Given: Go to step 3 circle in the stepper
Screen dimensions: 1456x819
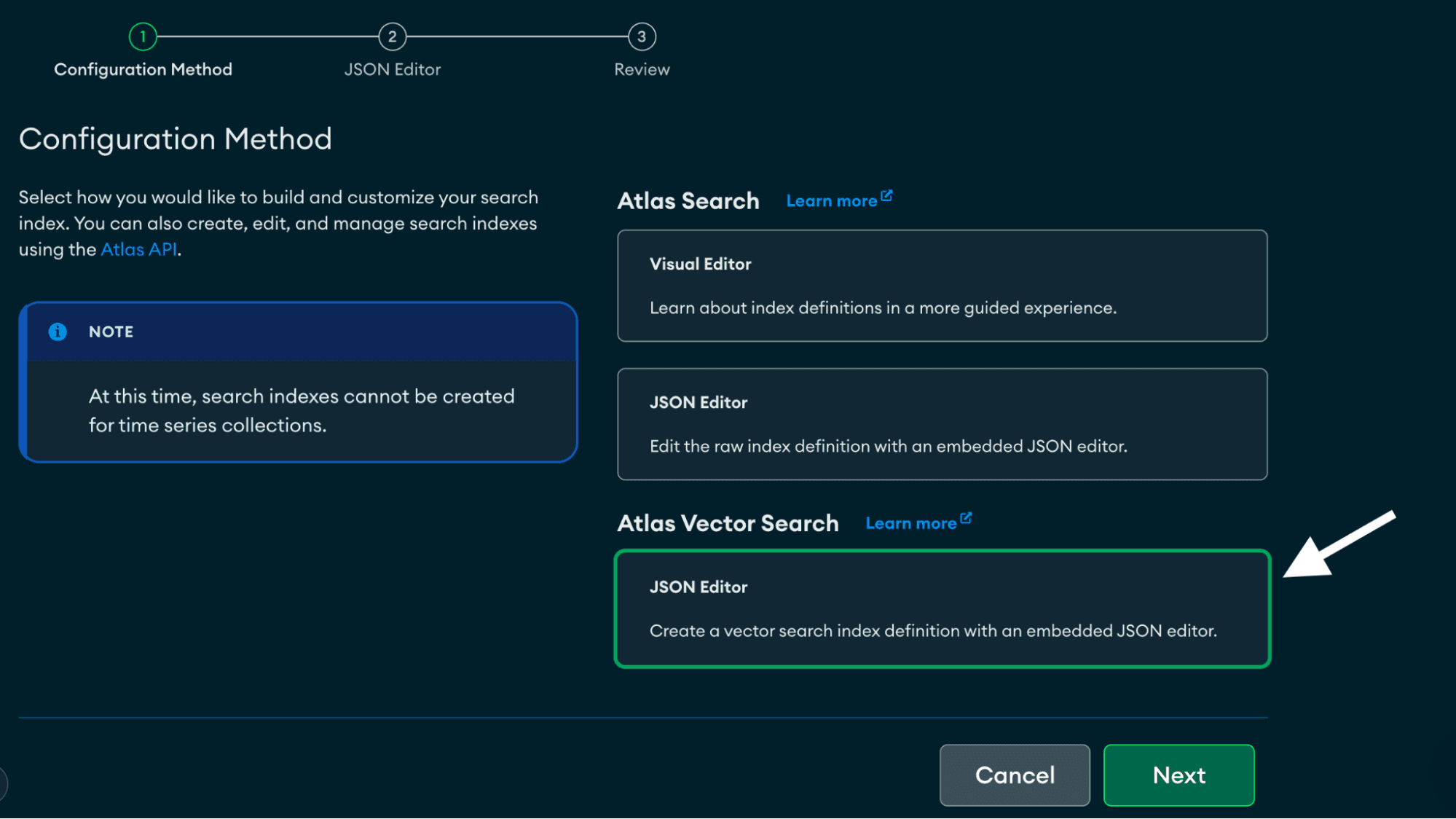Looking at the screenshot, I should coord(642,36).
